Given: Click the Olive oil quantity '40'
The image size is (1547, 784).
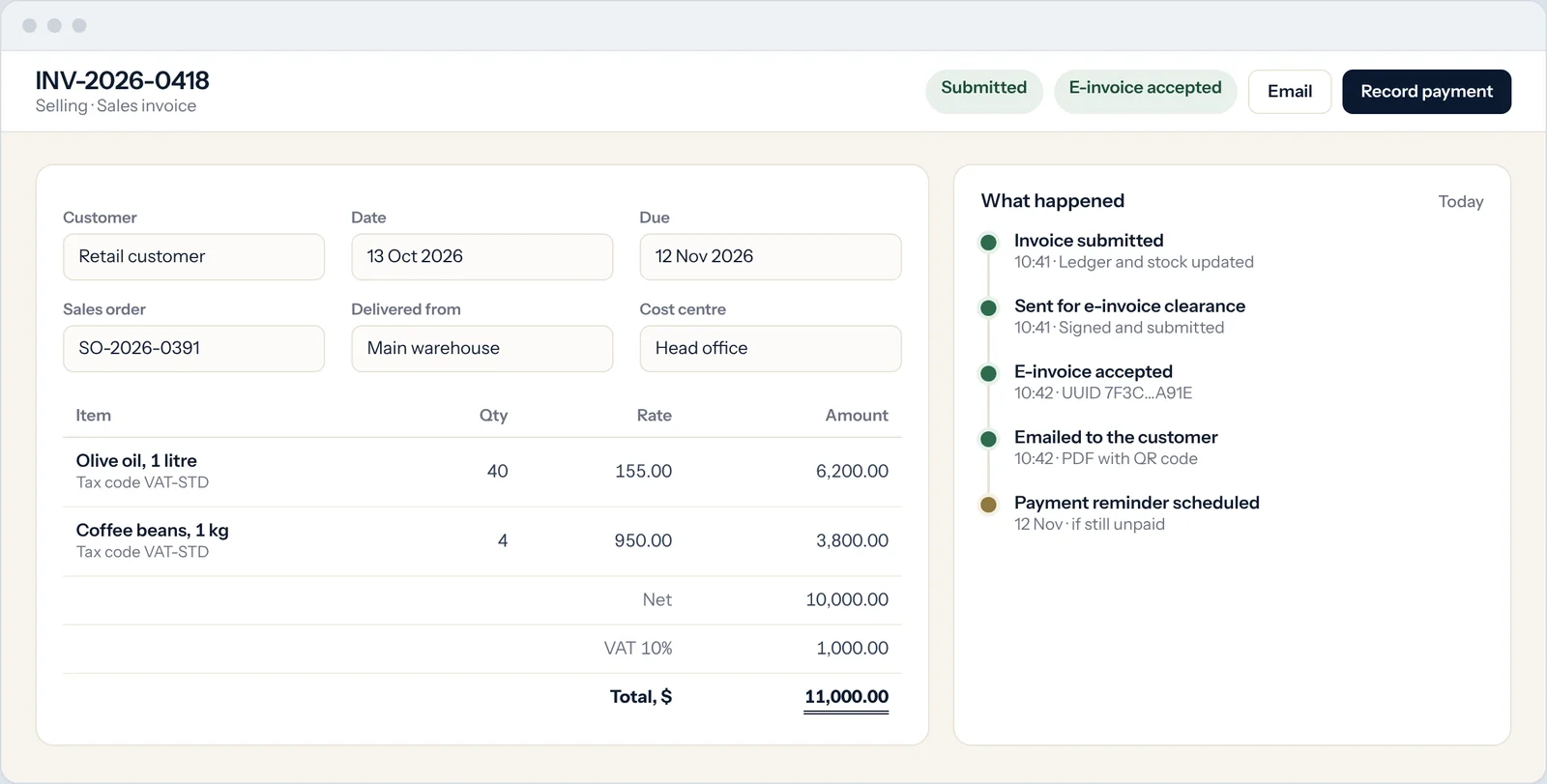Looking at the screenshot, I should pos(497,472).
